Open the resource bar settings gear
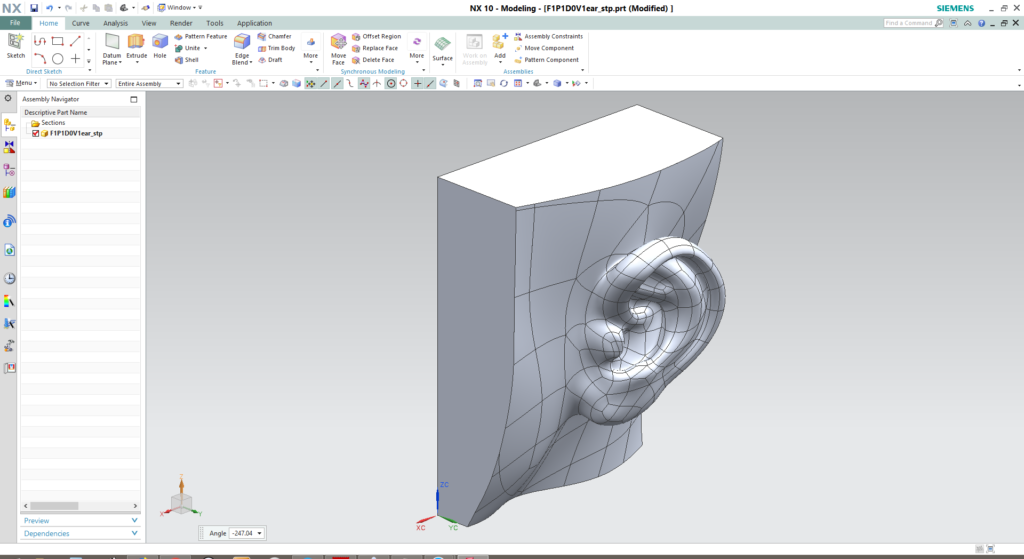Viewport: 1024px width, 559px height. pyautogui.click(x=9, y=99)
